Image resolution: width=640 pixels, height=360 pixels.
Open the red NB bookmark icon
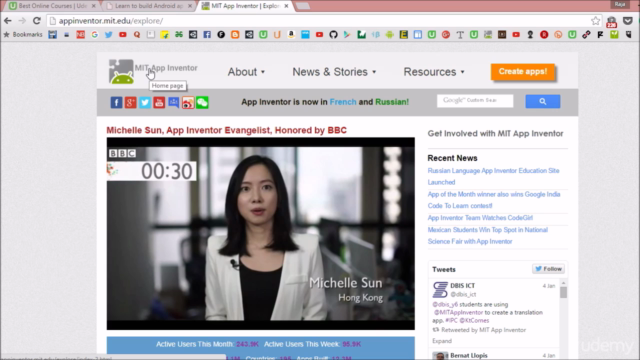click(80, 35)
